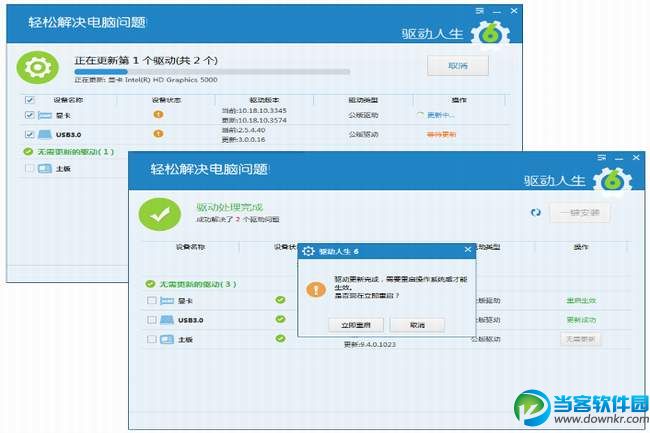Click the 主板 device icon in the front window
650x433 pixels.
[167, 339]
